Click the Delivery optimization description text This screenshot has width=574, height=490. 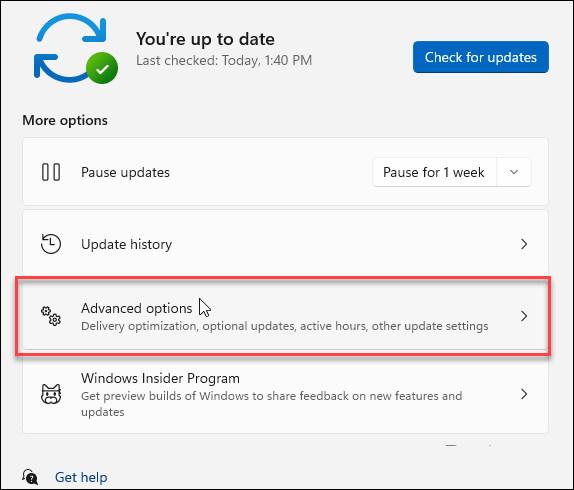[285, 326]
